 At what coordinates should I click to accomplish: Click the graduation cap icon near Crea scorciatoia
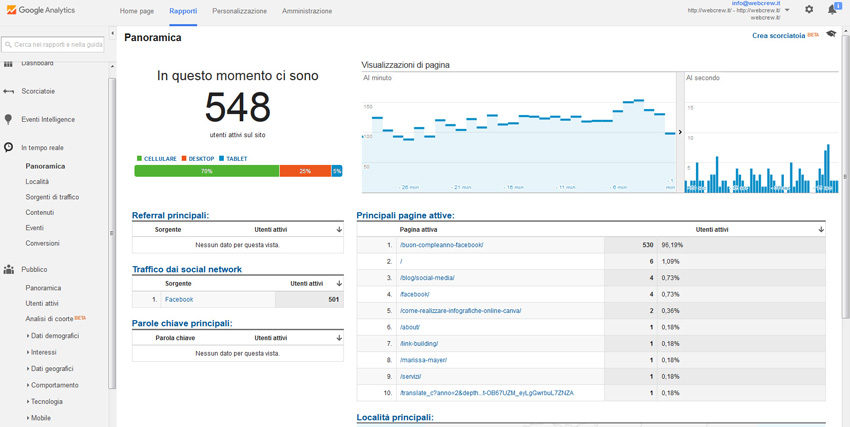[831, 34]
